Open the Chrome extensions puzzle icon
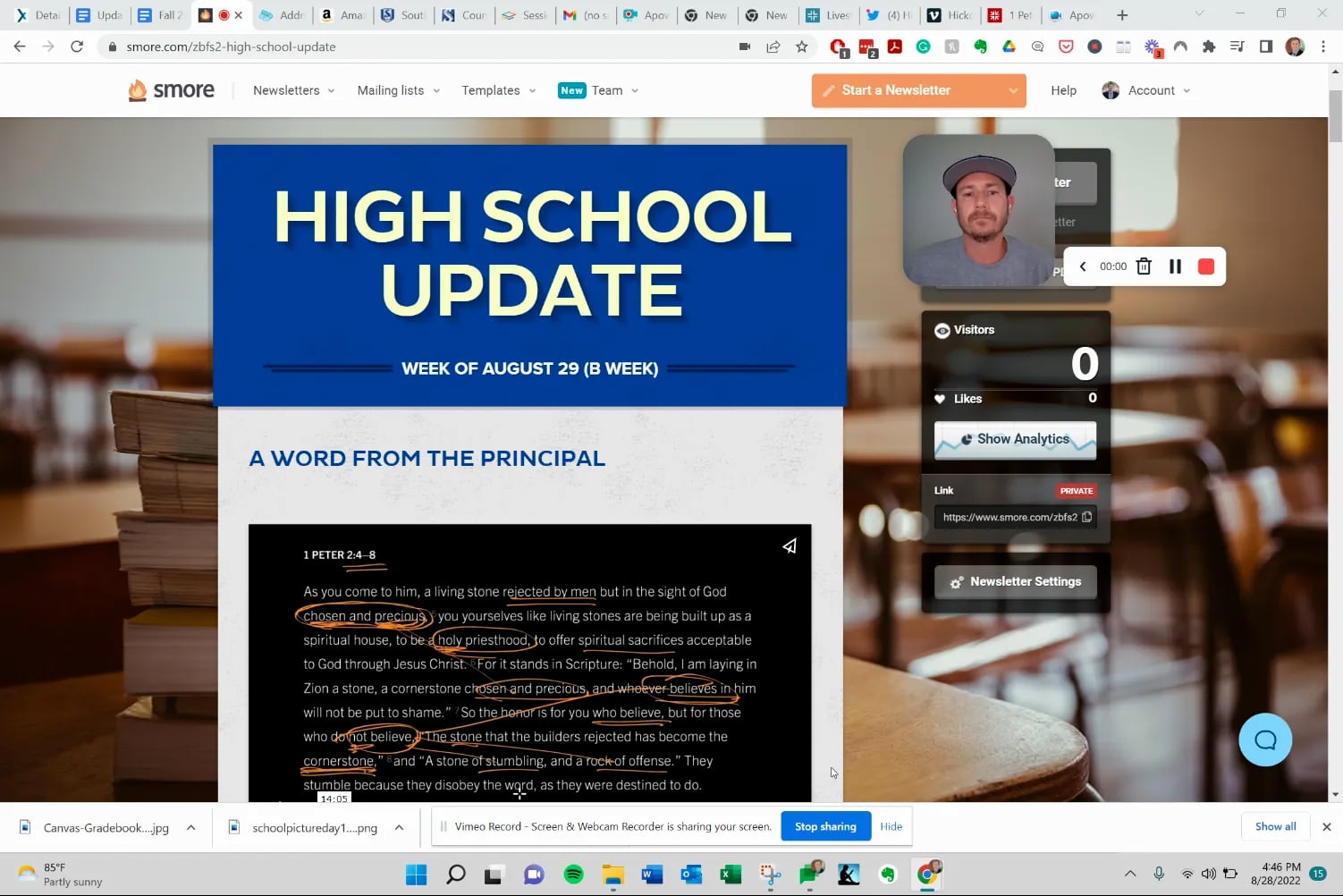This screenshot has width=1343, height=896. click(x=1209, y=46)
